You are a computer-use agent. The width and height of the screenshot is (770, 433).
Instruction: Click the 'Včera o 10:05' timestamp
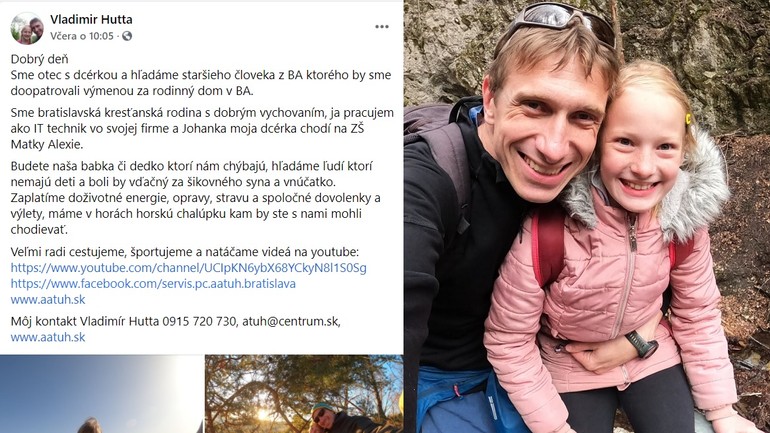click(82, 36)
